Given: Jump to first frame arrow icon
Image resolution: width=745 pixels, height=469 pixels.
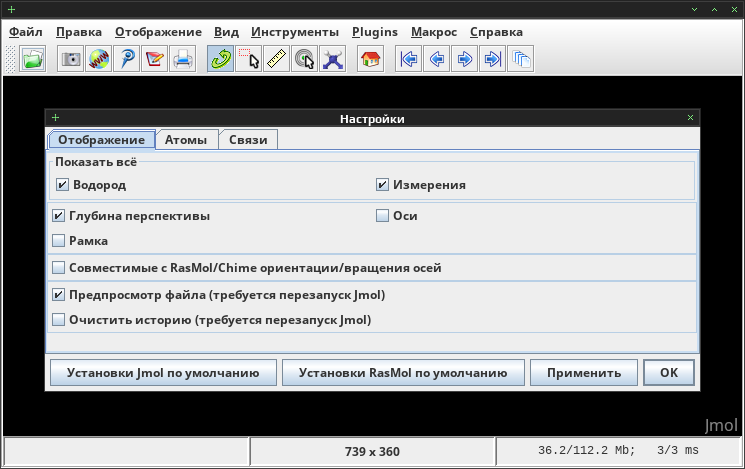Looking at the screenshot, I should click(409, 59).
